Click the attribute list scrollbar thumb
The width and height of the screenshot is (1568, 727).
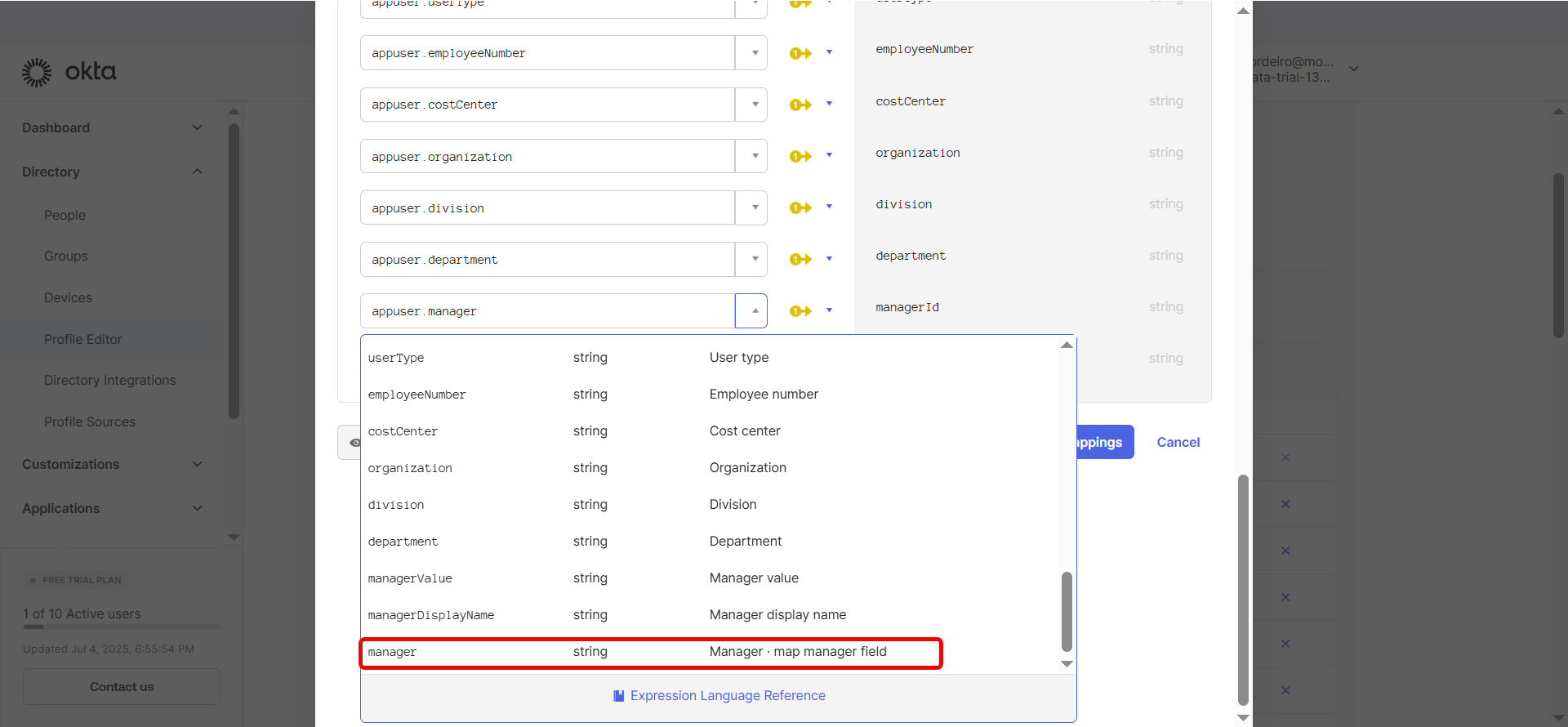tap(1067, 611)
